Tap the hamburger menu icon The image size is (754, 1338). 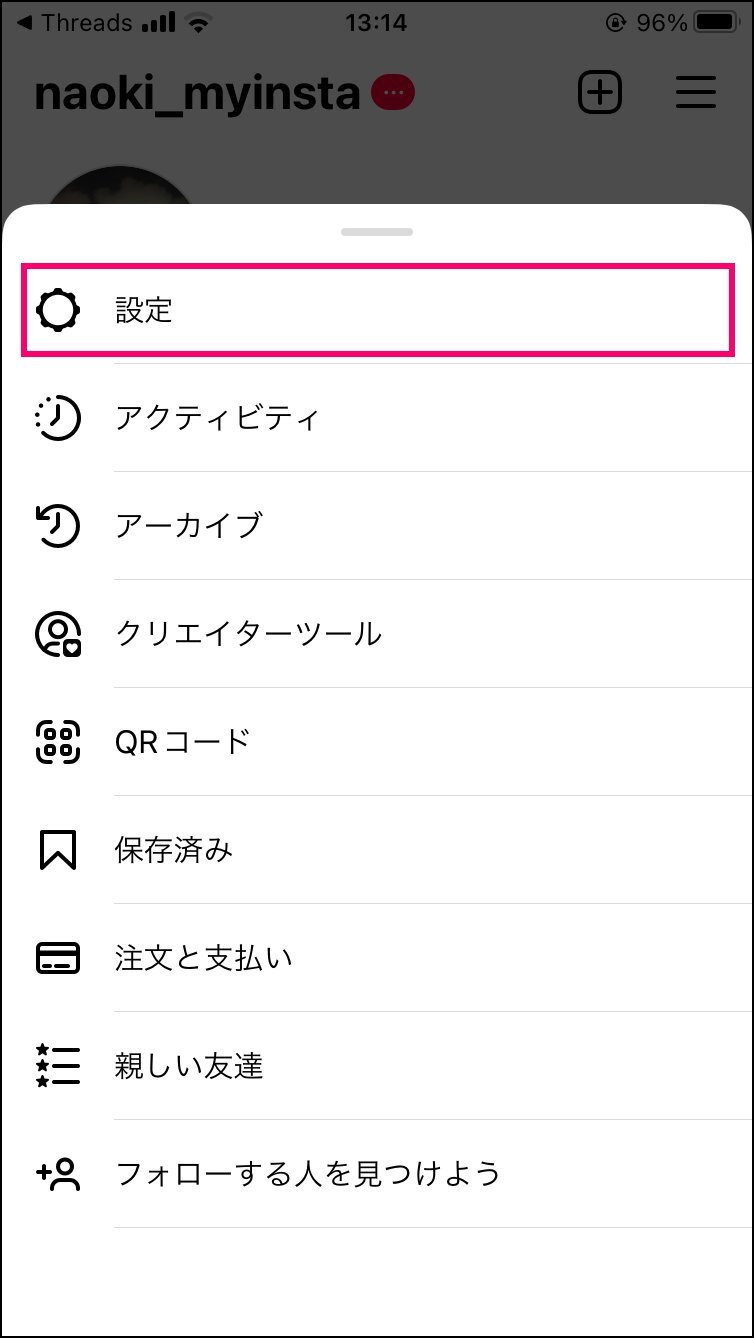tap(696, 93)
